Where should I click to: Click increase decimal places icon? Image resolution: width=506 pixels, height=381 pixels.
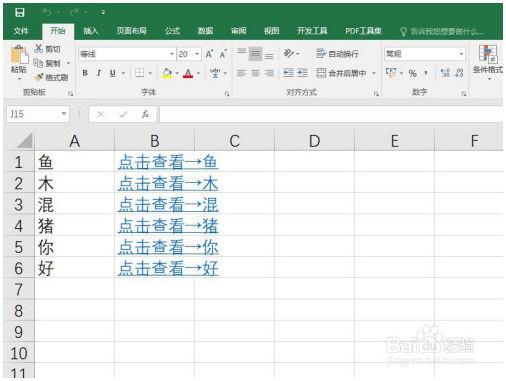pyautogui.click(x=445, y=73)
